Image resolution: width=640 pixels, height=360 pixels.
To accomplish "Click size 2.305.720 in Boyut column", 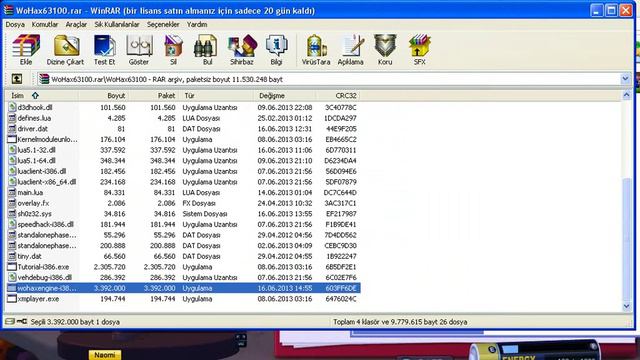I will tap(109, 267).
